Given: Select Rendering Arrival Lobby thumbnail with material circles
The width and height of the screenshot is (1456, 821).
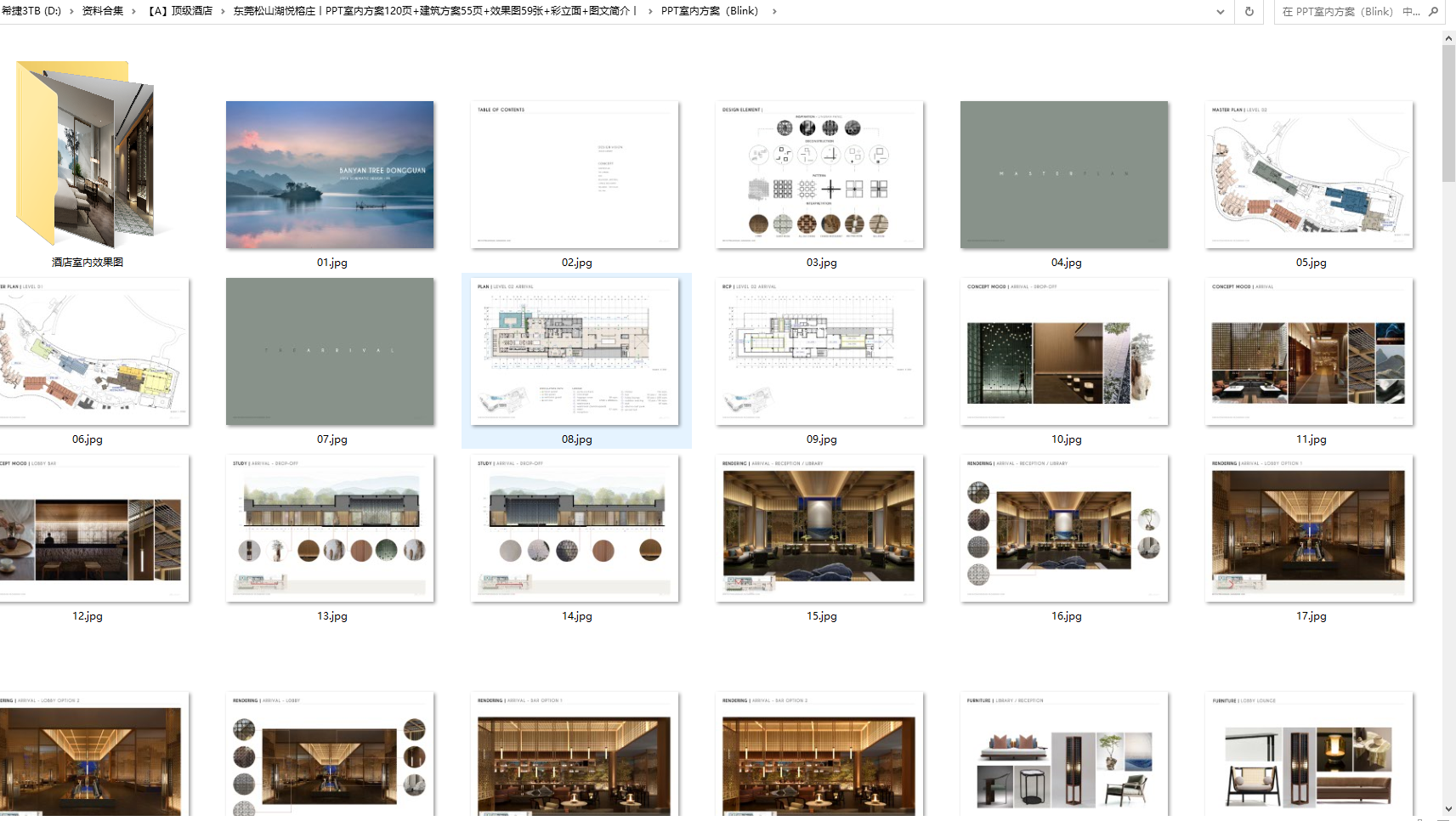Looking at the screenshot, I should click(x=330, y=756).
